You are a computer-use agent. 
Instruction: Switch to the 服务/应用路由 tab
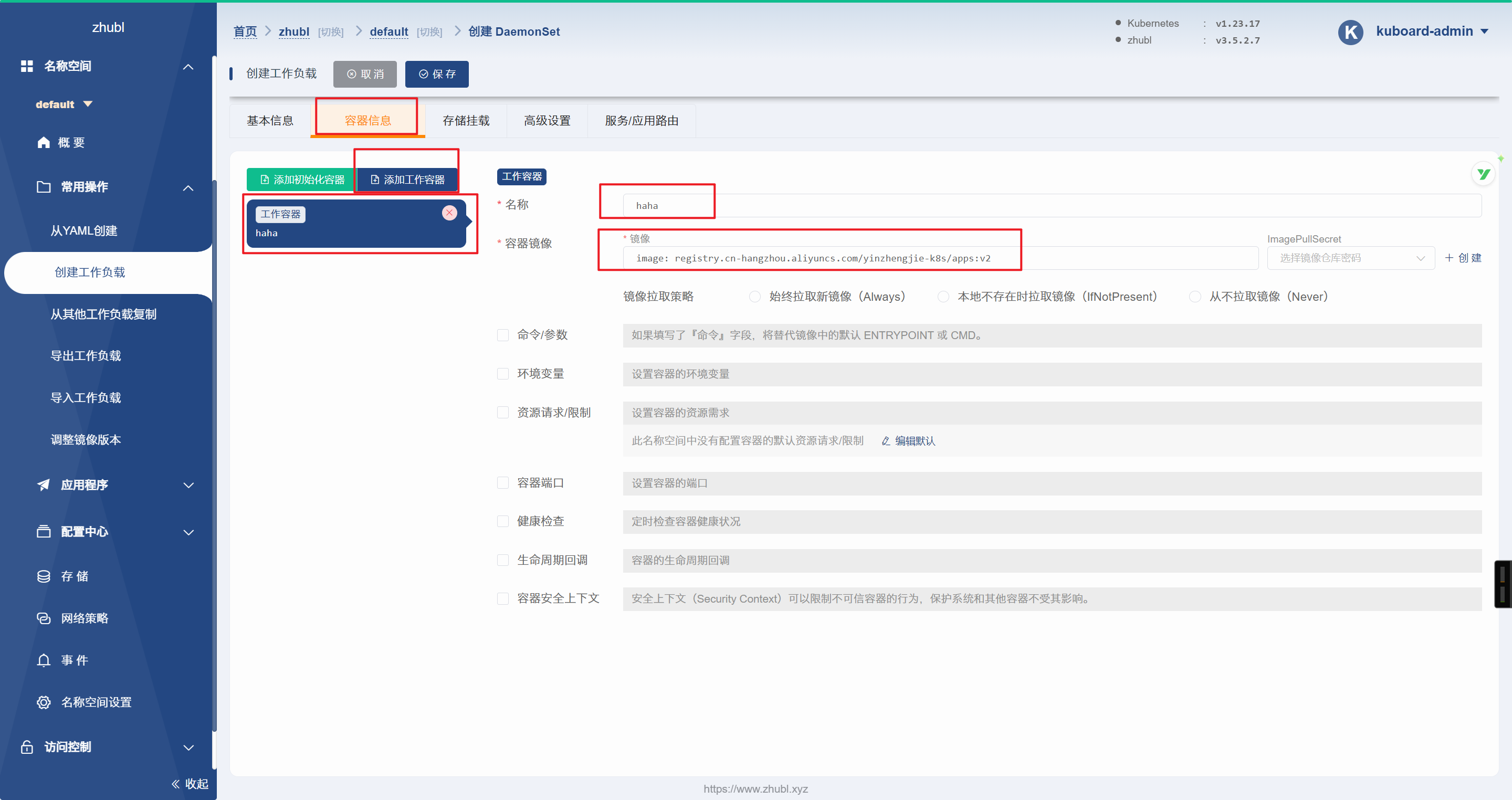[642, 121]
